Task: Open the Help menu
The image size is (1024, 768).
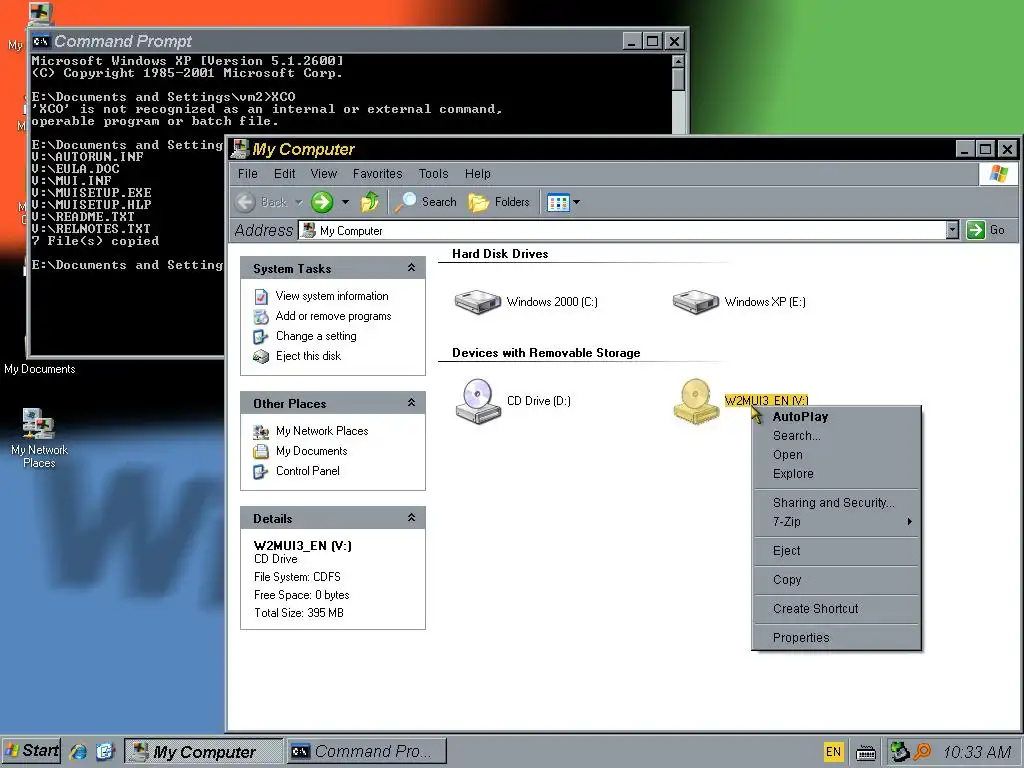Action: click(477, 174)
